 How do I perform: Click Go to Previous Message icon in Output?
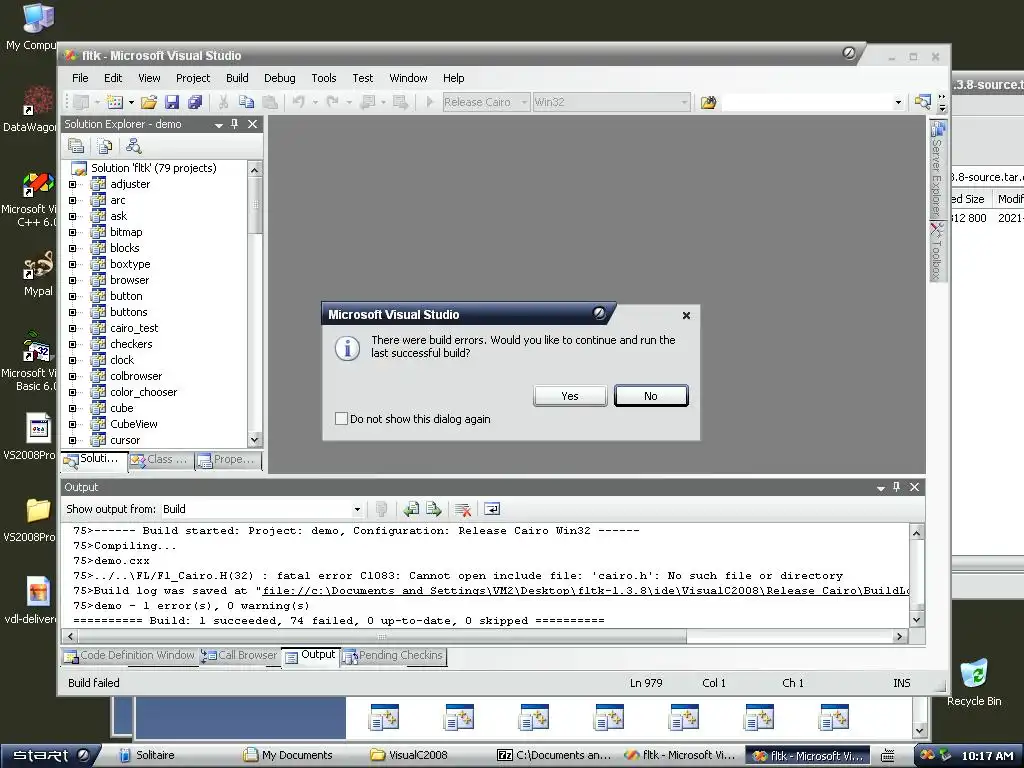tap(411, 509)
